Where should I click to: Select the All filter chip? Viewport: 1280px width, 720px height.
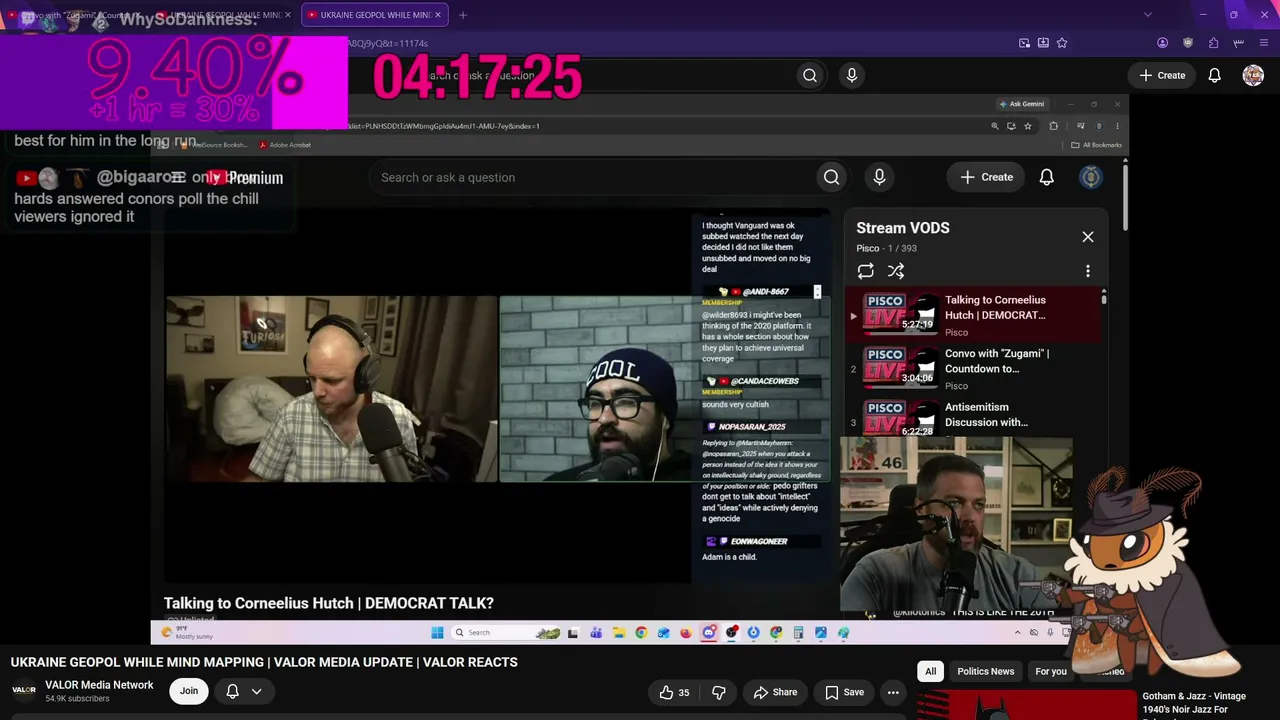[930, 671]
